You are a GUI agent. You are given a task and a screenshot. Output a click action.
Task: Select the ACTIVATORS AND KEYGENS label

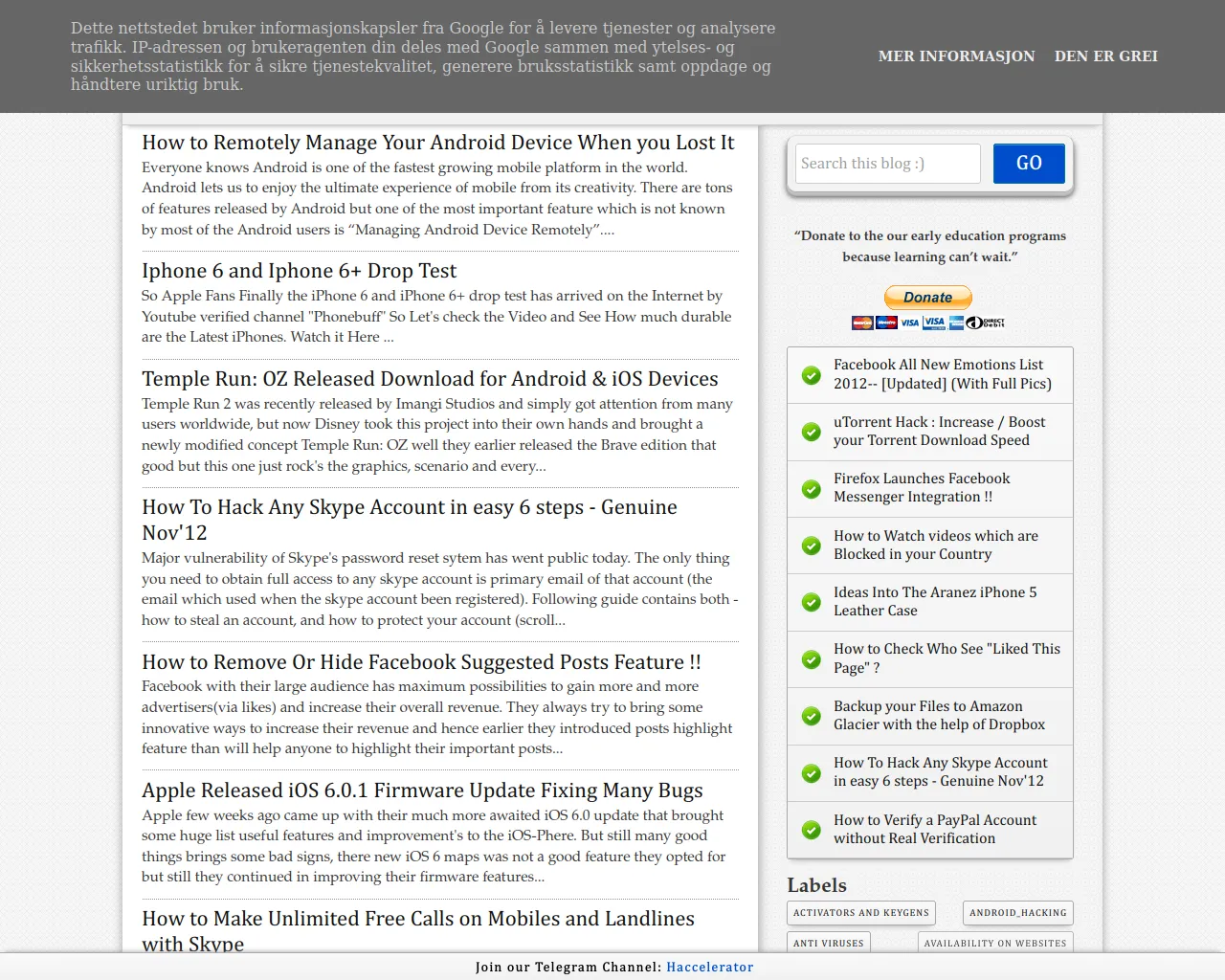coord(861,913)
